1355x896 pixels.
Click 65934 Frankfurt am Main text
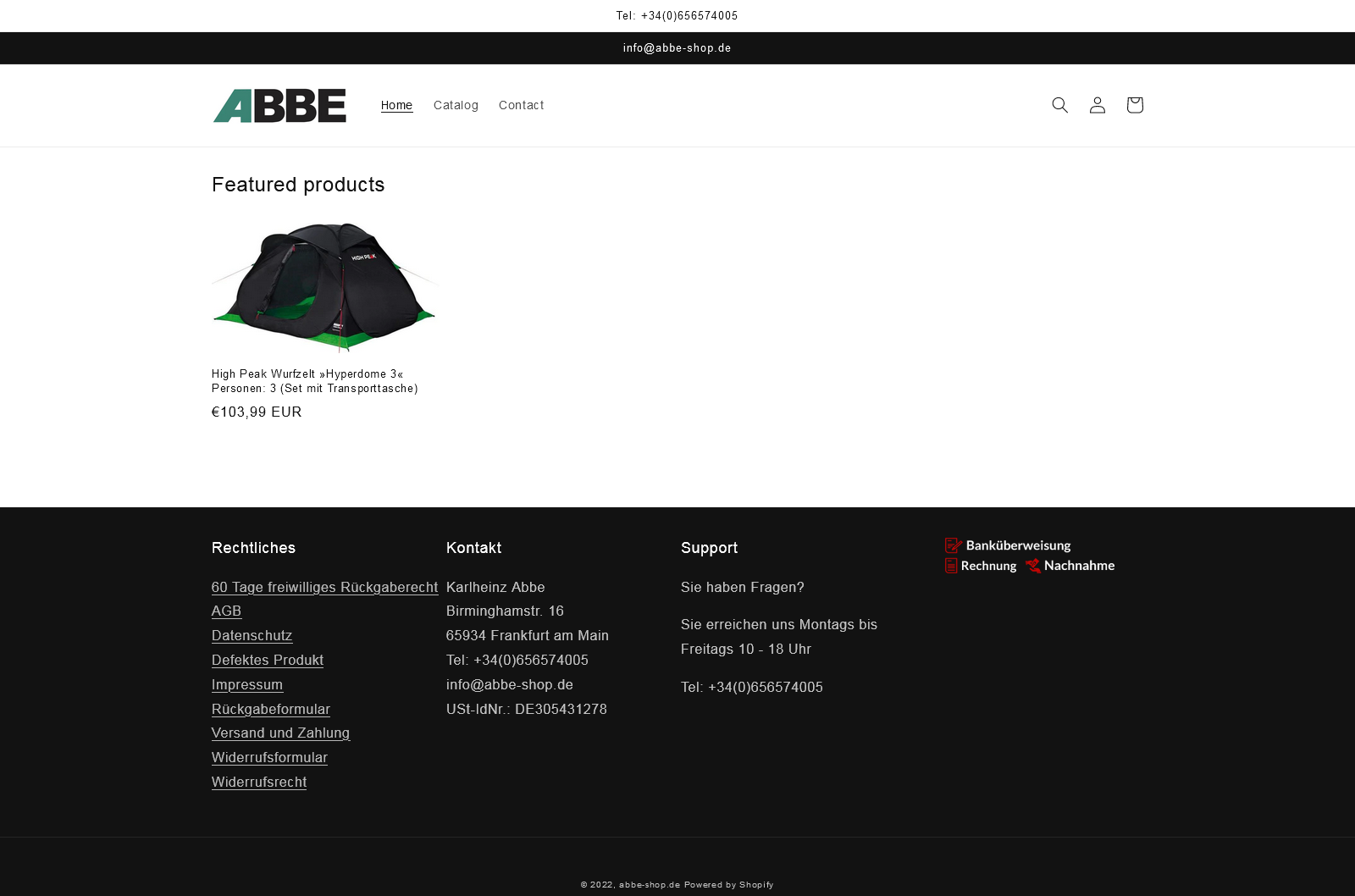[x=528, y=636]
